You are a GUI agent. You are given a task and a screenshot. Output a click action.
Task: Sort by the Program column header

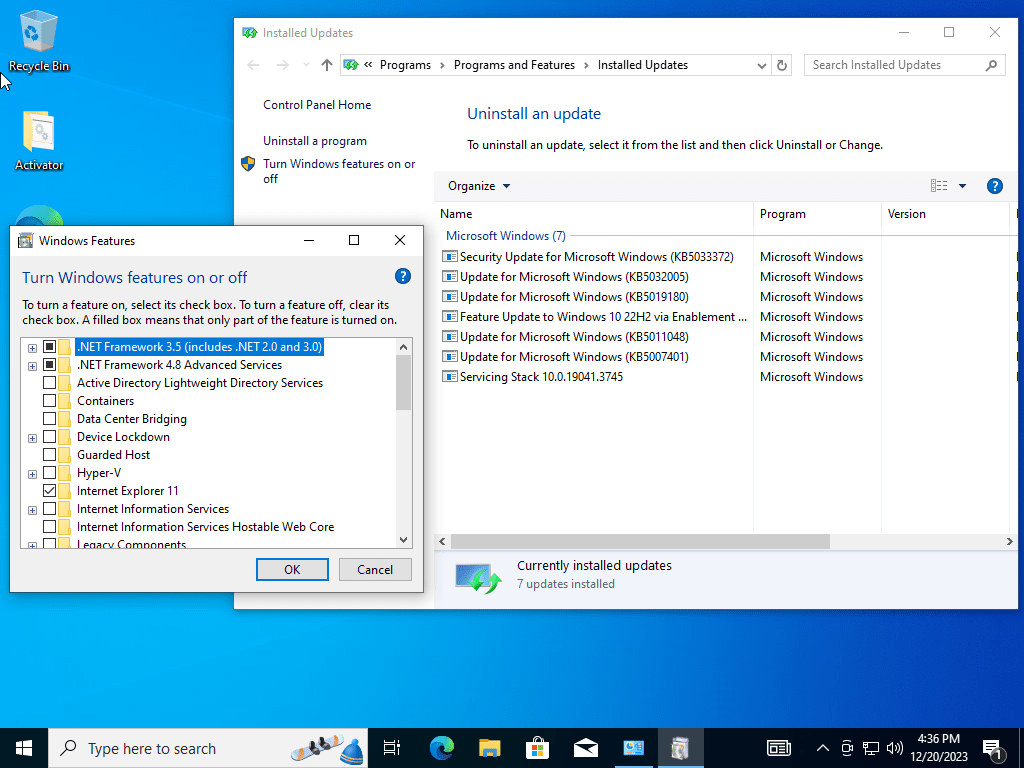click(x=817, y=214)
